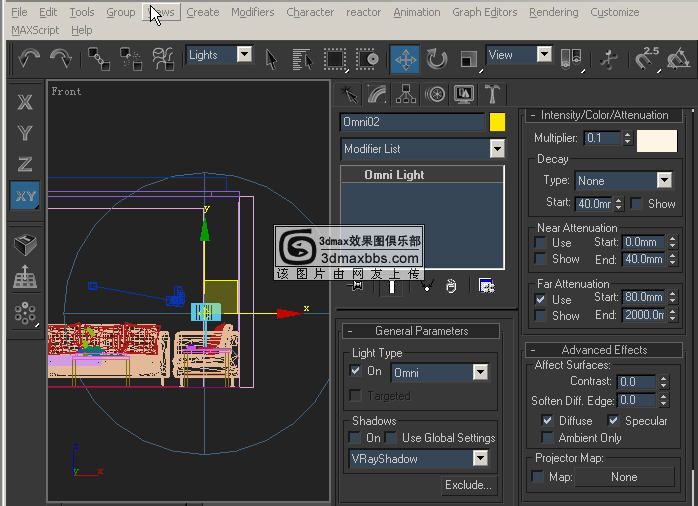698x506 pixels.
Task: Choose the Rectangular Selection Region tool
Action: pos(335,59)
